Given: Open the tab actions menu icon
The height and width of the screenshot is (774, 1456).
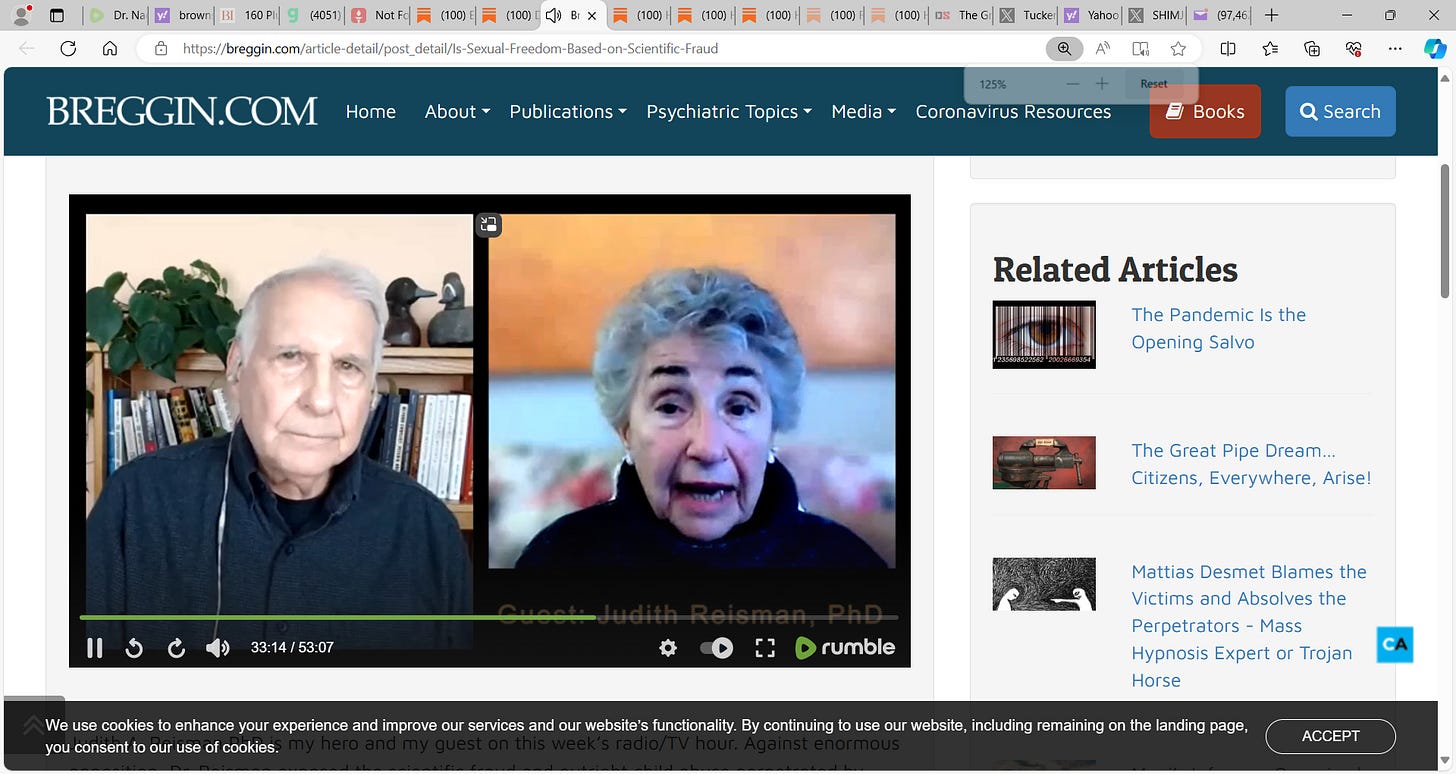Looking at the screenshot, I should click(x=56, y=15).
